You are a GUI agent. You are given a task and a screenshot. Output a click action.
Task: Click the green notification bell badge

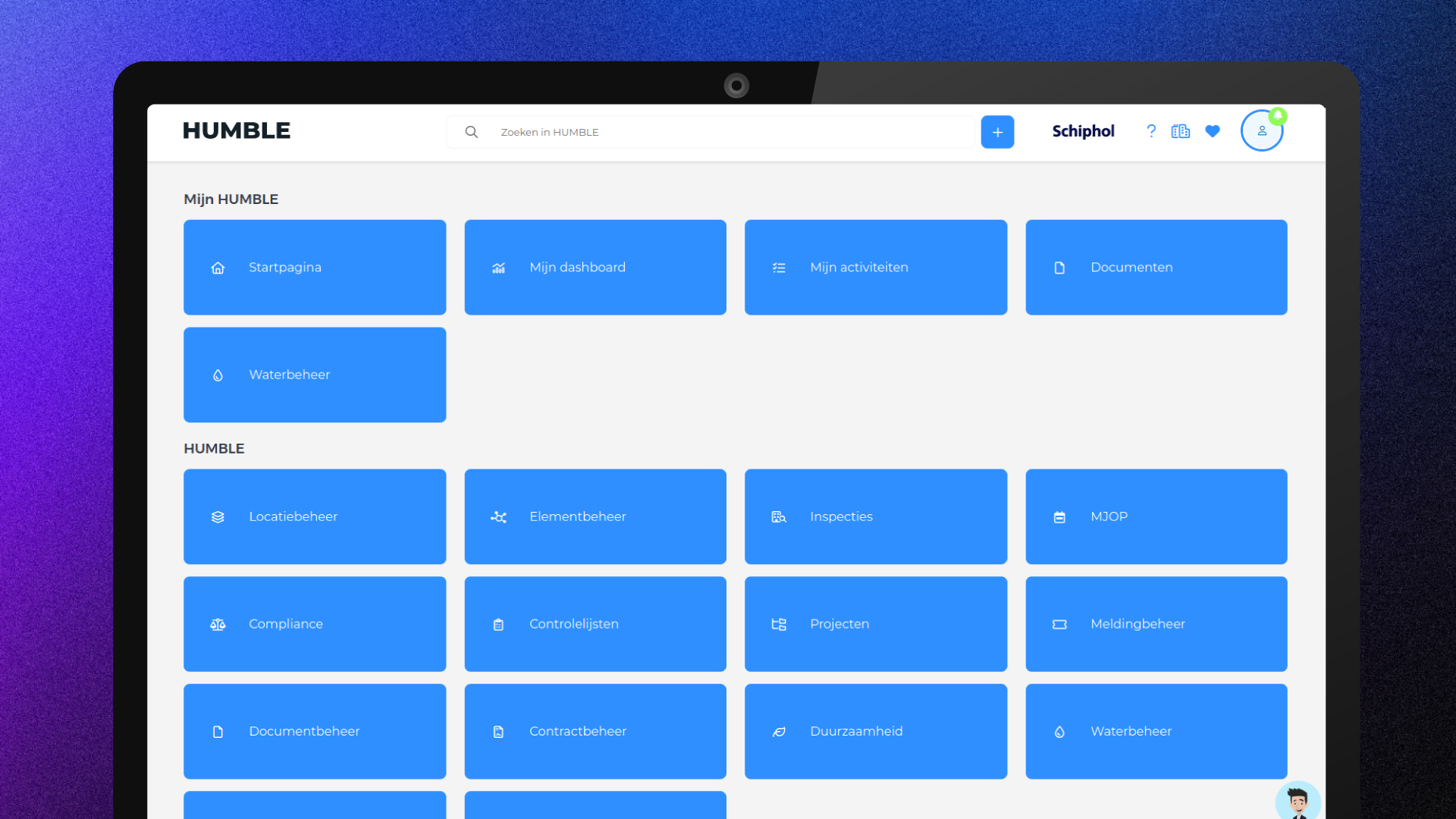(1278, 116)
